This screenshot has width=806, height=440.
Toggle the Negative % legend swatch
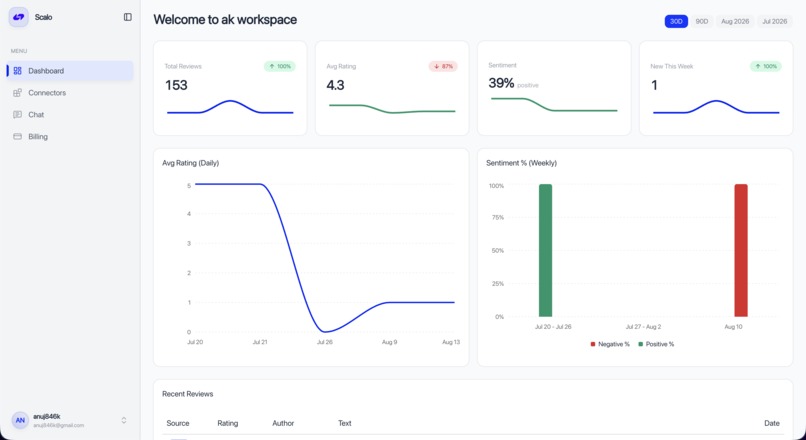pos(593,344)
